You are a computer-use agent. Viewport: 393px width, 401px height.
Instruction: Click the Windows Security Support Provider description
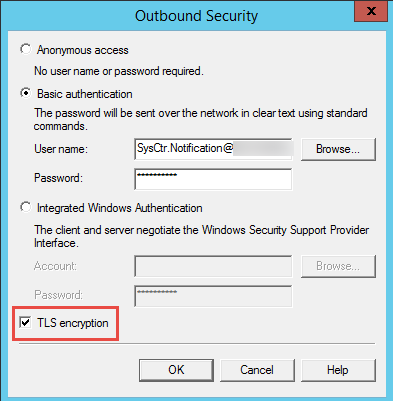tap(201, 236)
